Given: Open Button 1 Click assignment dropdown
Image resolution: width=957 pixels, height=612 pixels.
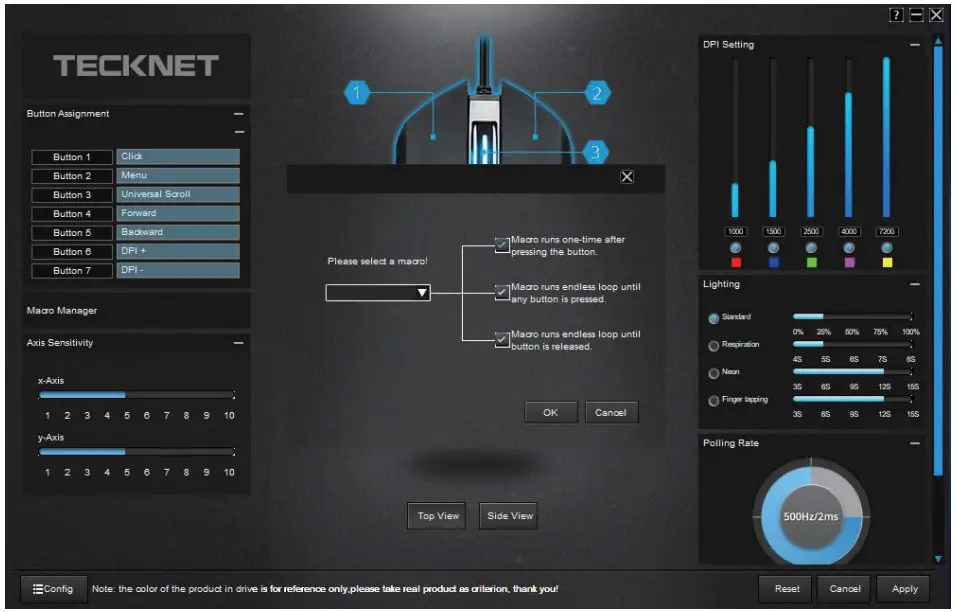Looking at the screenshot, I should coord(178,157).
